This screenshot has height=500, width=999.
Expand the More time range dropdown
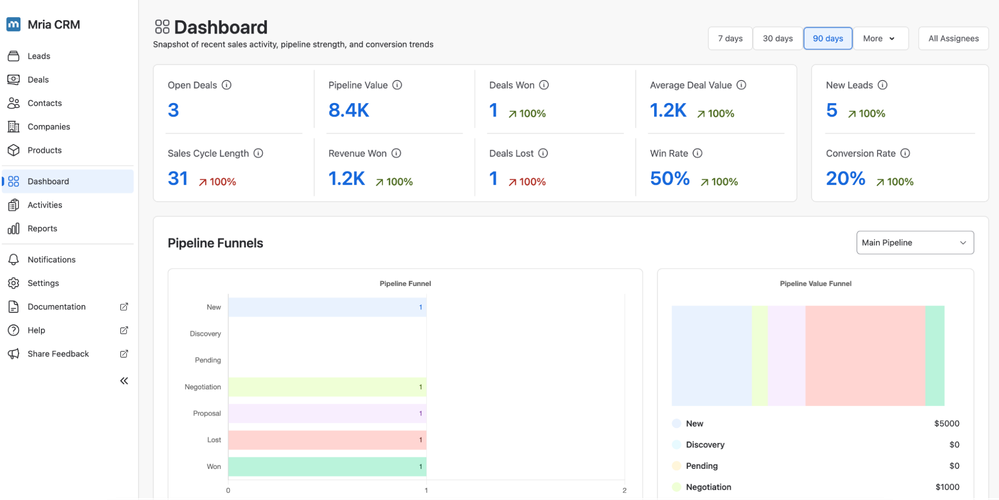coord(879,38)
